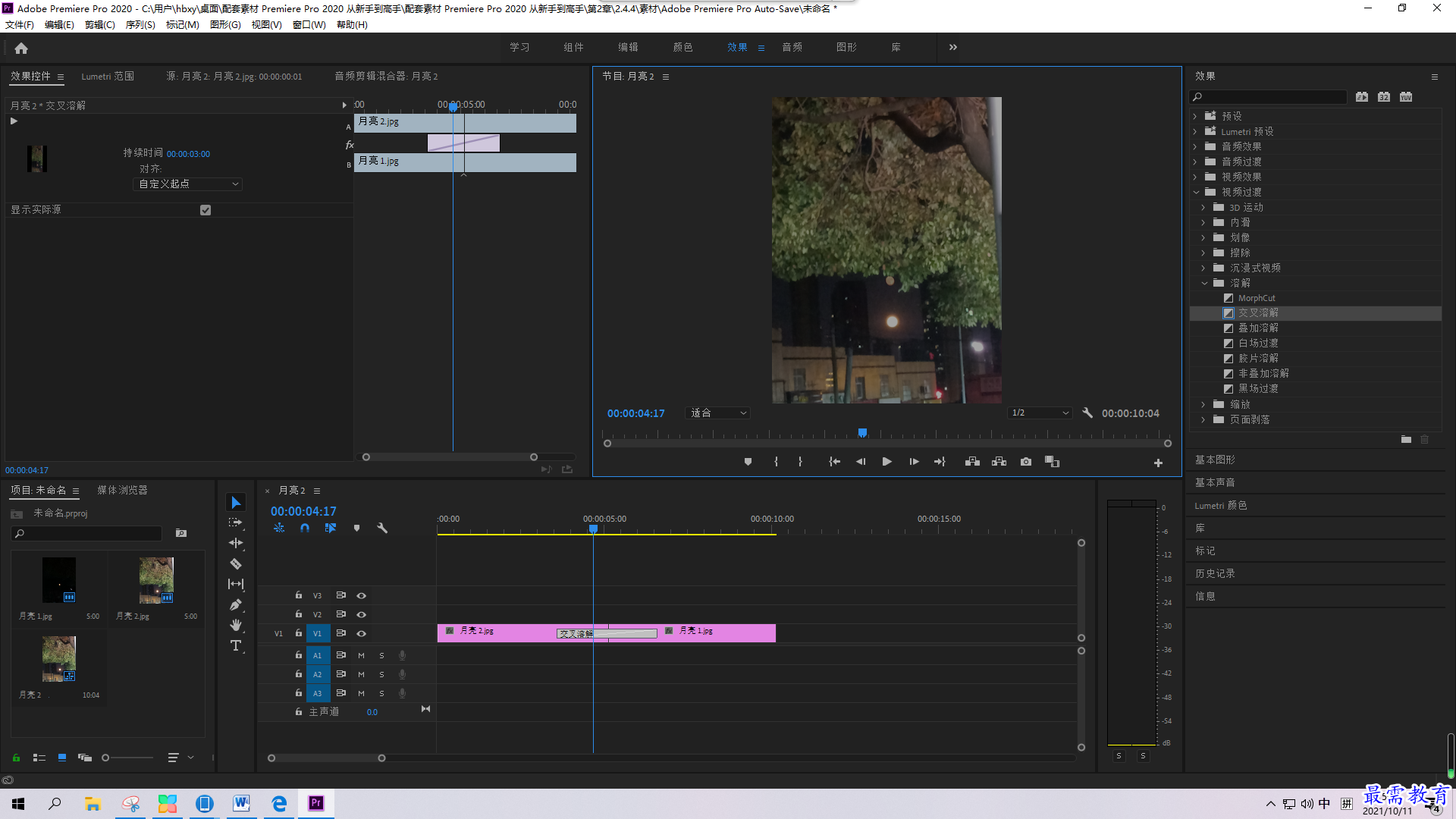Step back one frame
The height and width of the screenshot is (819, 1456).
[861, 462]
